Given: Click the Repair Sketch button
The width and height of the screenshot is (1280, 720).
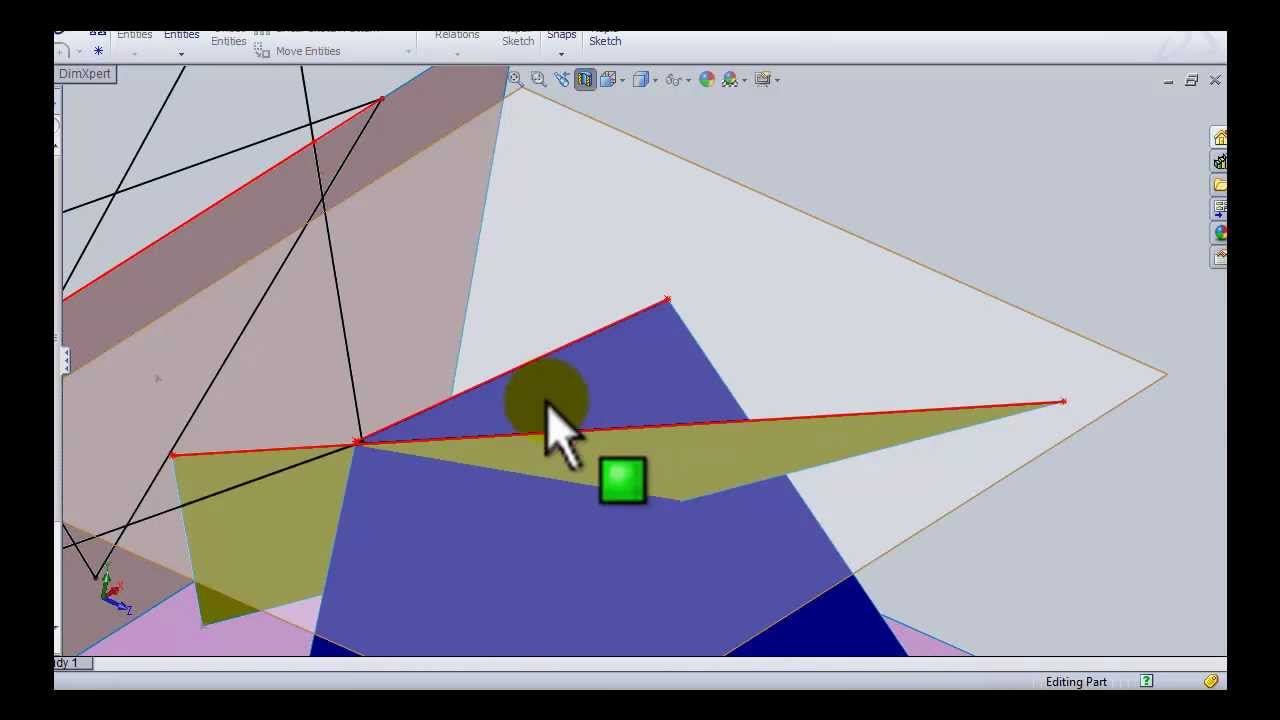Looking at the screenshot, I should 518,38.
